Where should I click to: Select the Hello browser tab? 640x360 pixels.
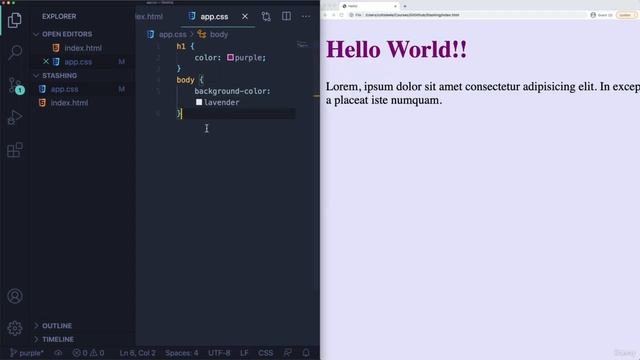pyautogui.click(x=369, y=6)
